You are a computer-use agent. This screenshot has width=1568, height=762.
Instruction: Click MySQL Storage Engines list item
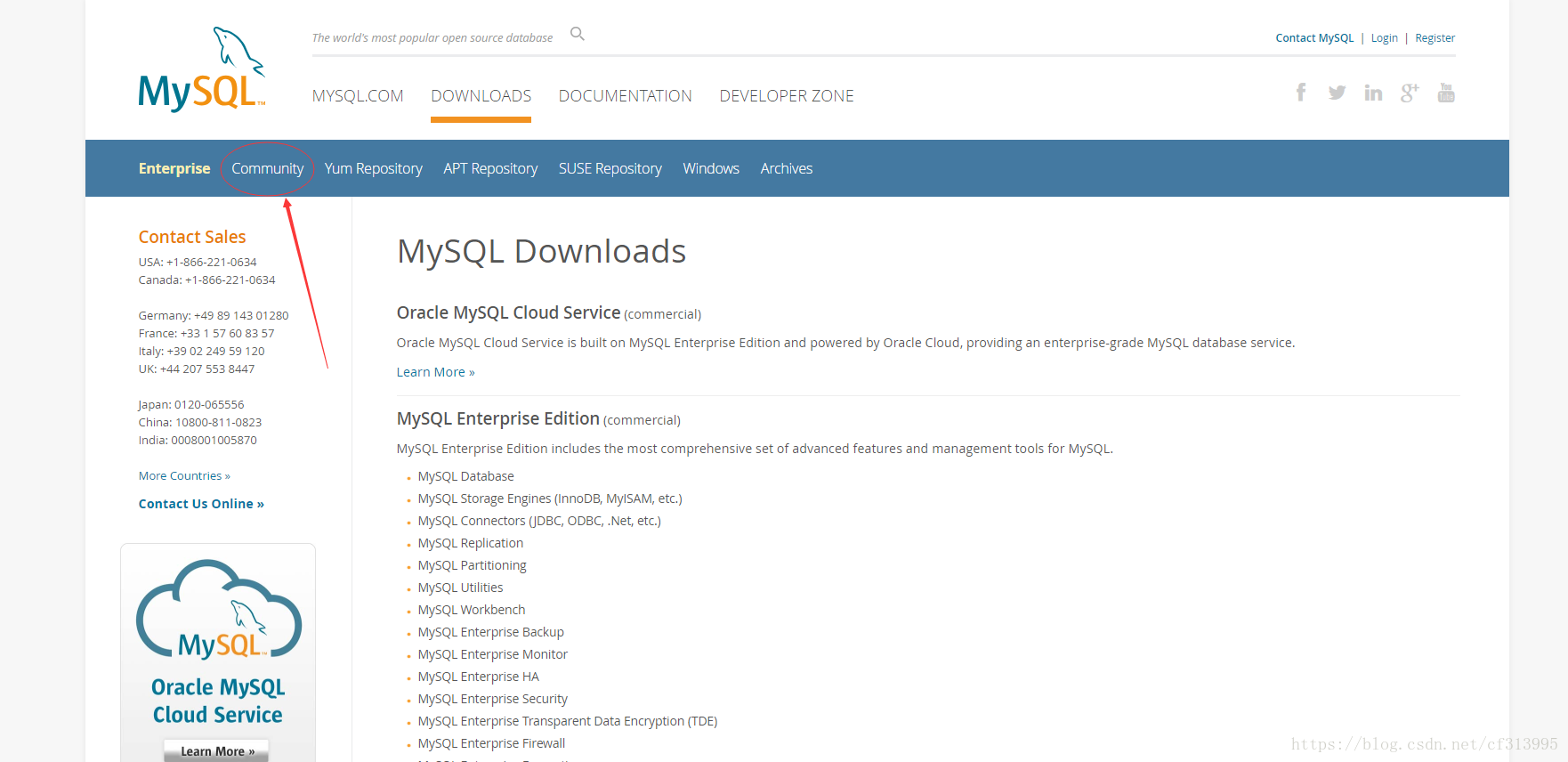click(550, 499)
